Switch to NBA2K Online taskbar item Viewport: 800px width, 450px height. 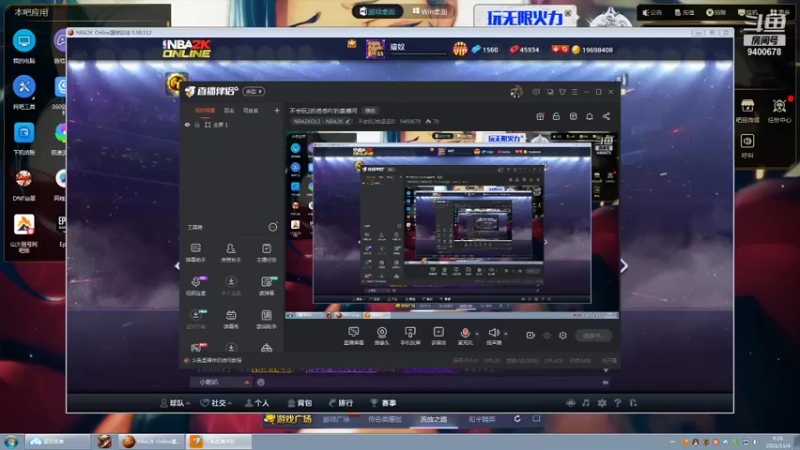click(x=152, y=441)
